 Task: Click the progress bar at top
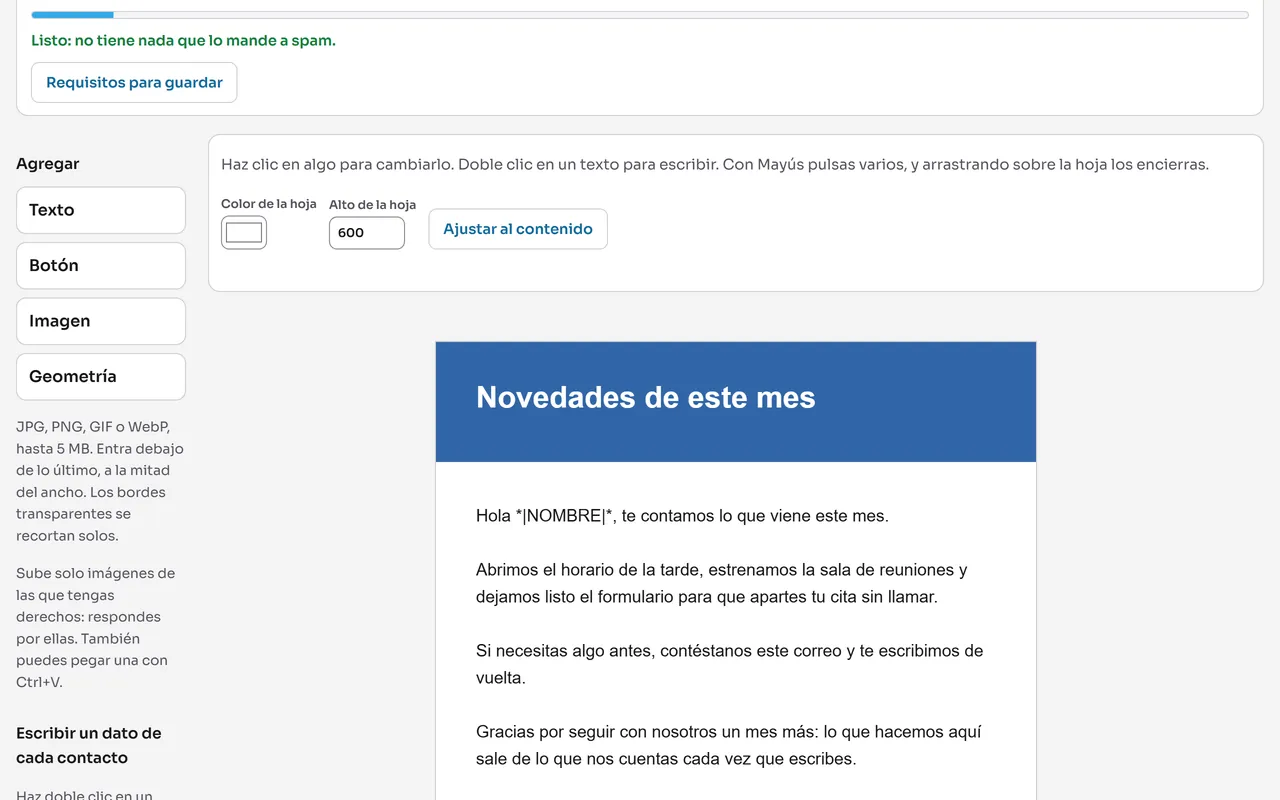click(640, 15)
